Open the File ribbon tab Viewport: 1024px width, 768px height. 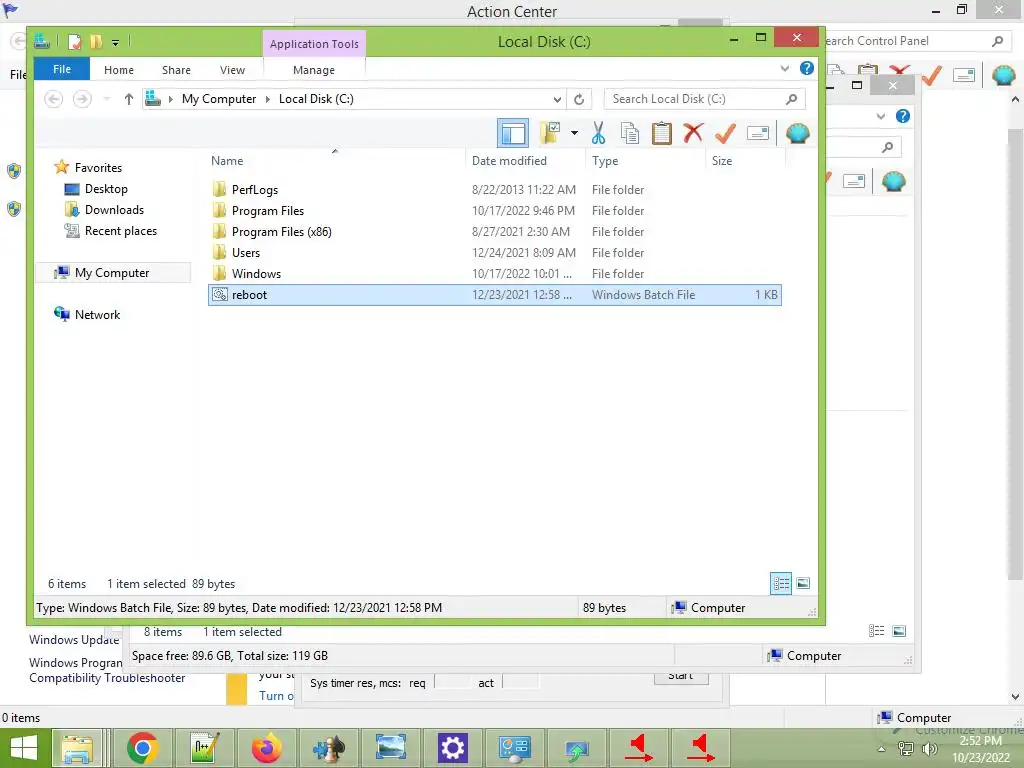(62, 69)
